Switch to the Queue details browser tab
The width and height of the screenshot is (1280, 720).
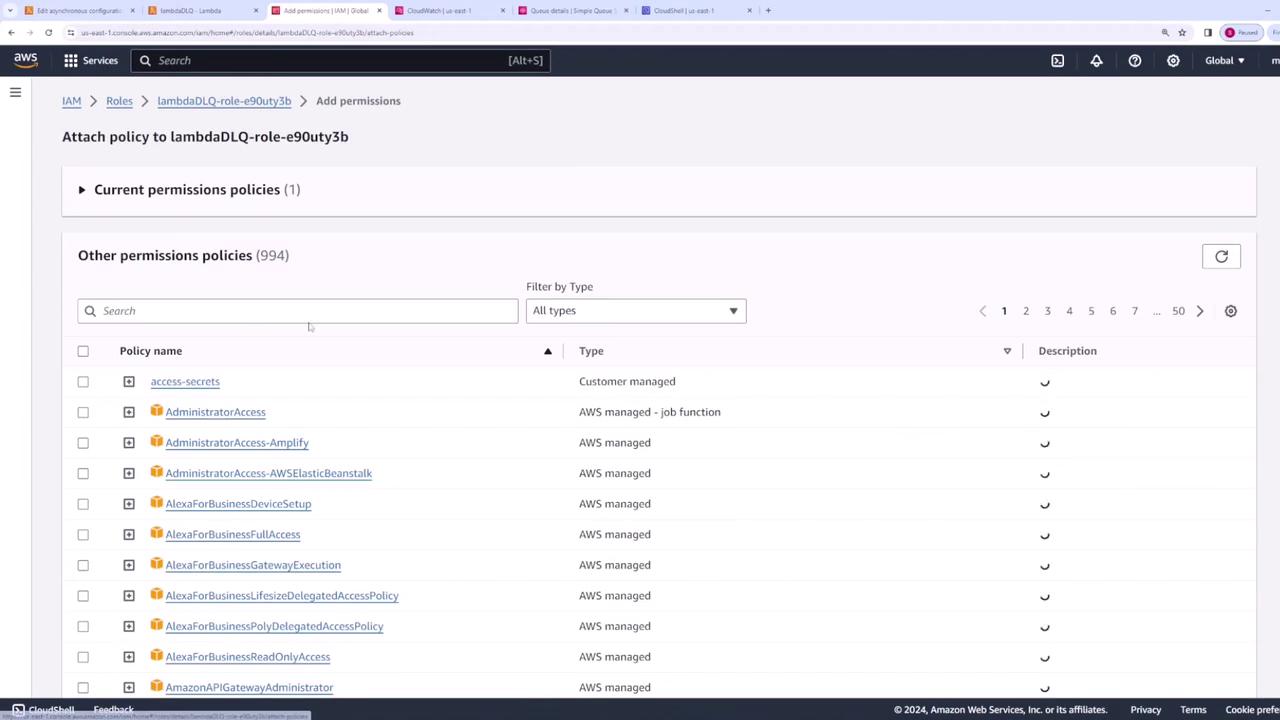pos(572,11)
